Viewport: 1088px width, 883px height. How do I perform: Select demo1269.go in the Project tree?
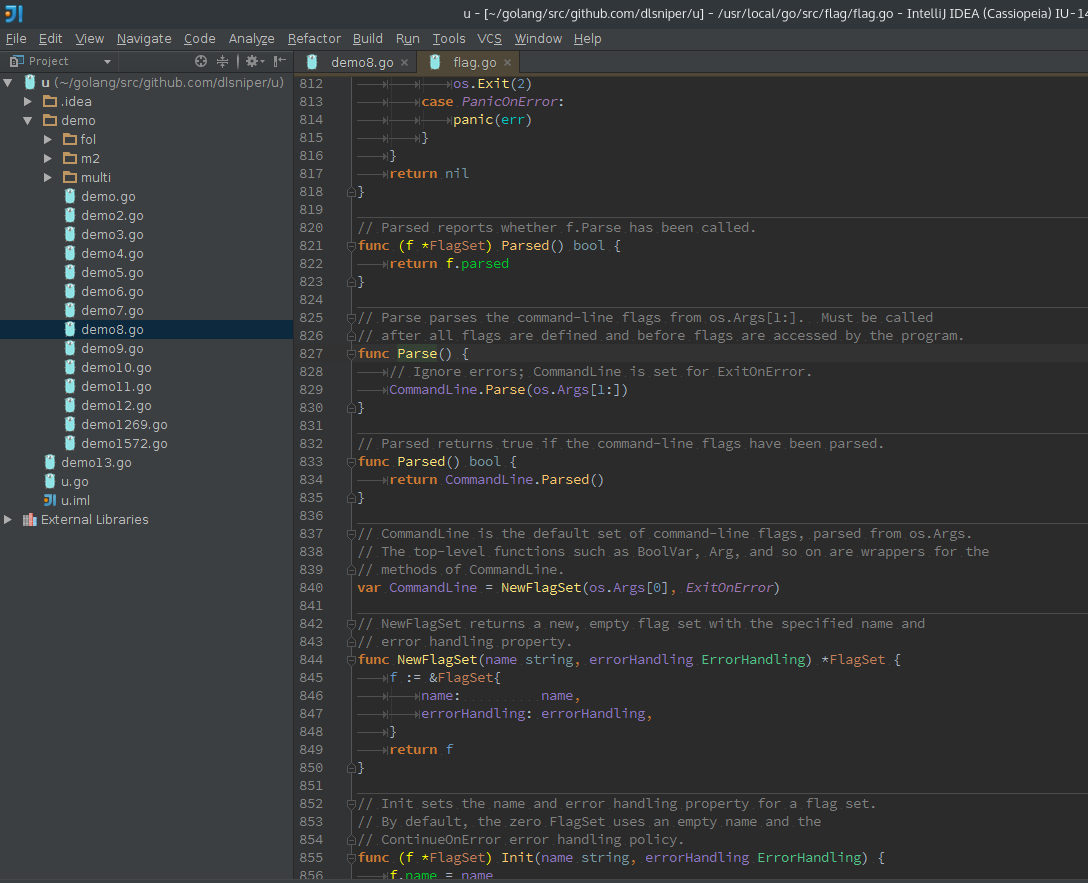click(x=125, y=424)
